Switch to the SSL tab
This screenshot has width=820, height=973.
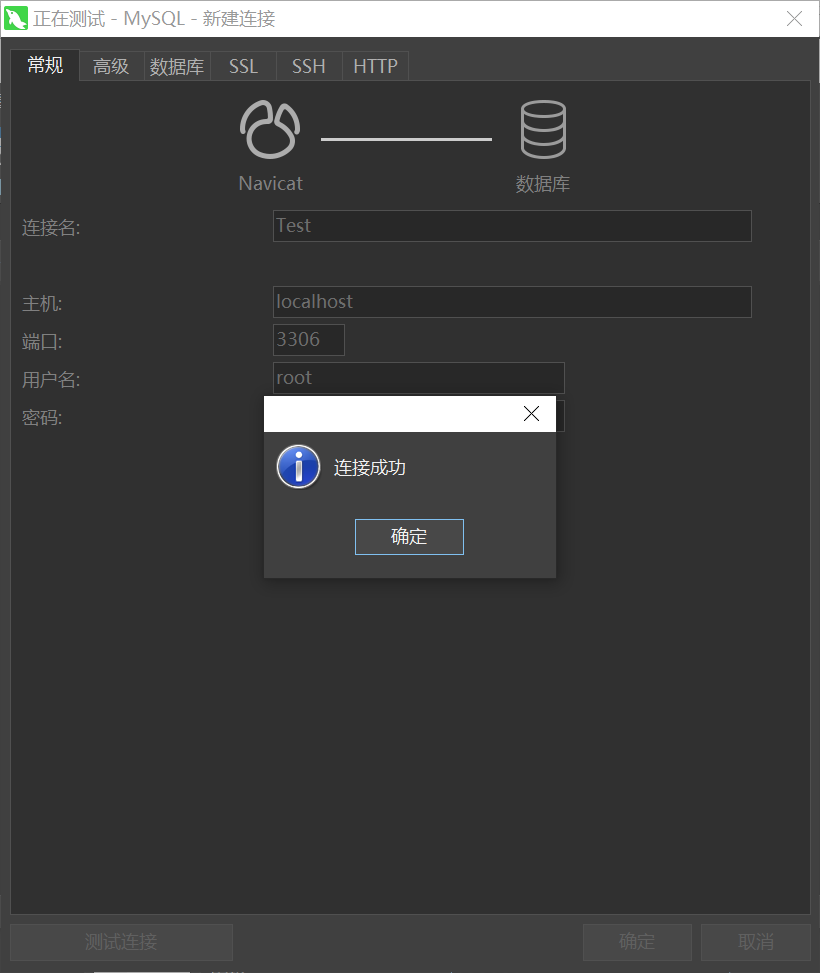tap(243, 66)
